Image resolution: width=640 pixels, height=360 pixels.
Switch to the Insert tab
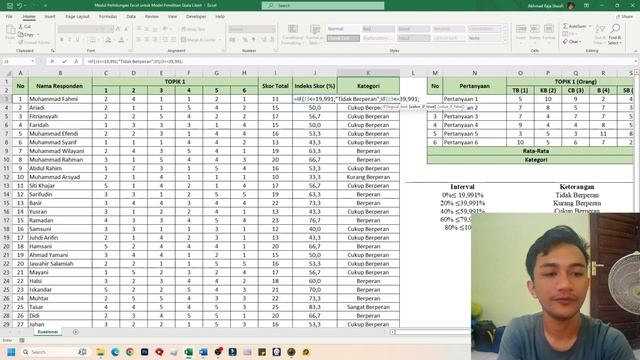click(50, 17)
